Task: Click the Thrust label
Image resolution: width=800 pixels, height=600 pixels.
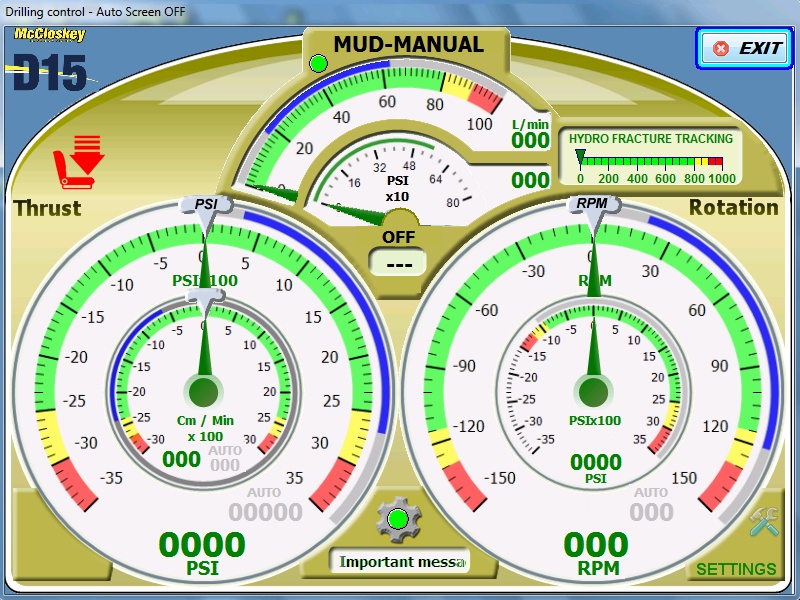Action: coord(47,208)
